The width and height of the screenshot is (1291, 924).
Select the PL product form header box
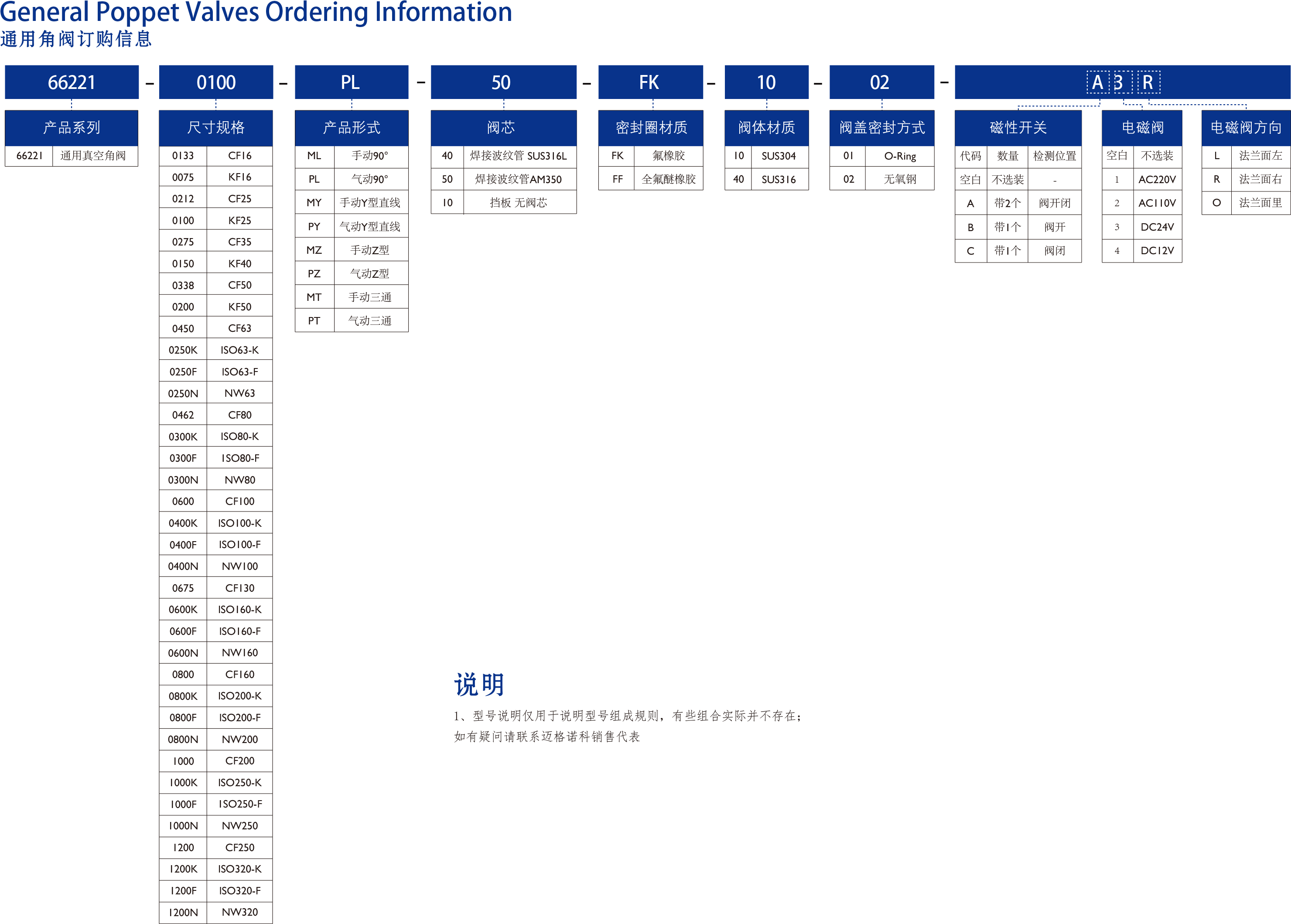[x=351, y=82]
